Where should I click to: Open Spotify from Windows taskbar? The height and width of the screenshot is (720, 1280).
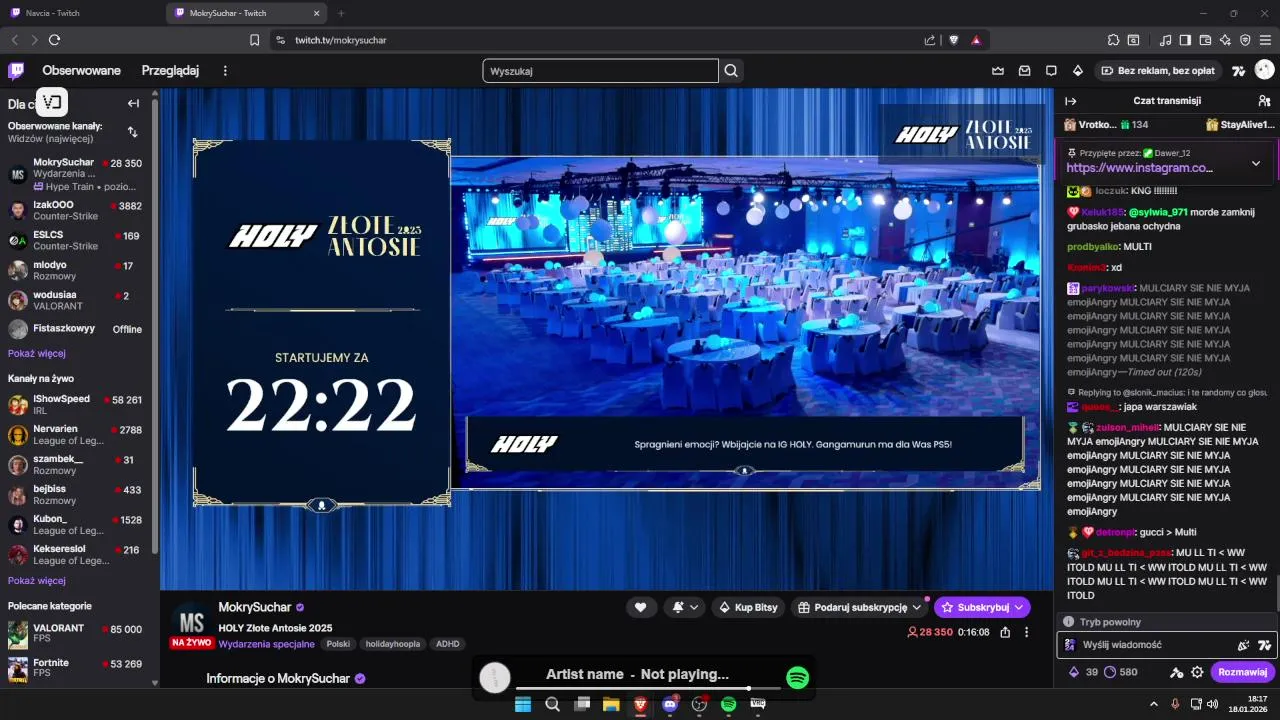pos(729,704)
